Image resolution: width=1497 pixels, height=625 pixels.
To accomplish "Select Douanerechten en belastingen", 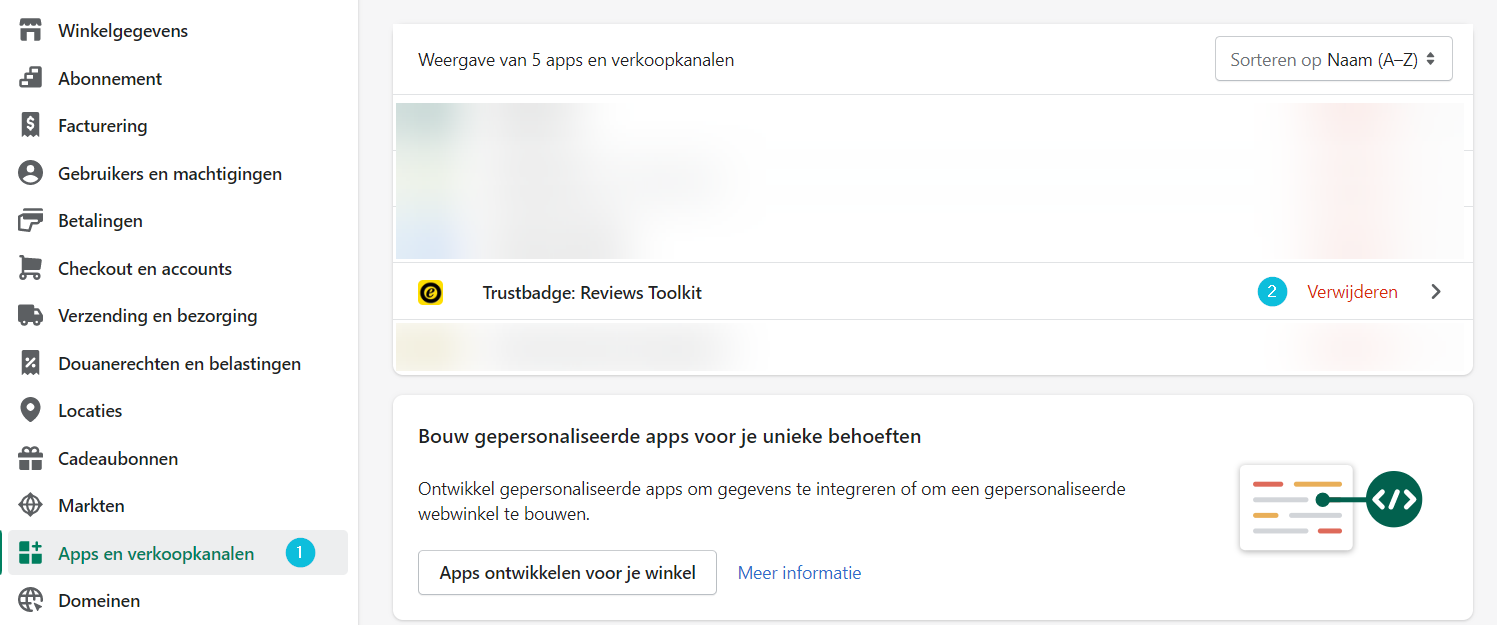I will coord(178,363).
